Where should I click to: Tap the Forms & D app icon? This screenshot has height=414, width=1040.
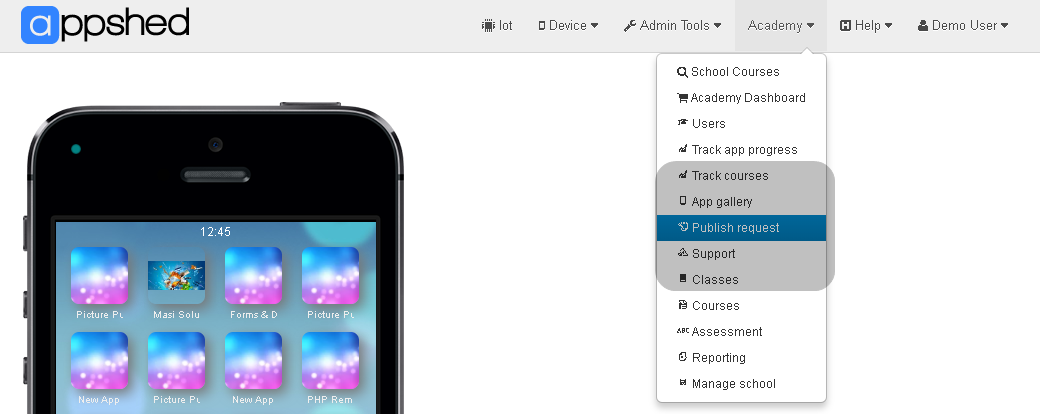[x=253, y=275]
